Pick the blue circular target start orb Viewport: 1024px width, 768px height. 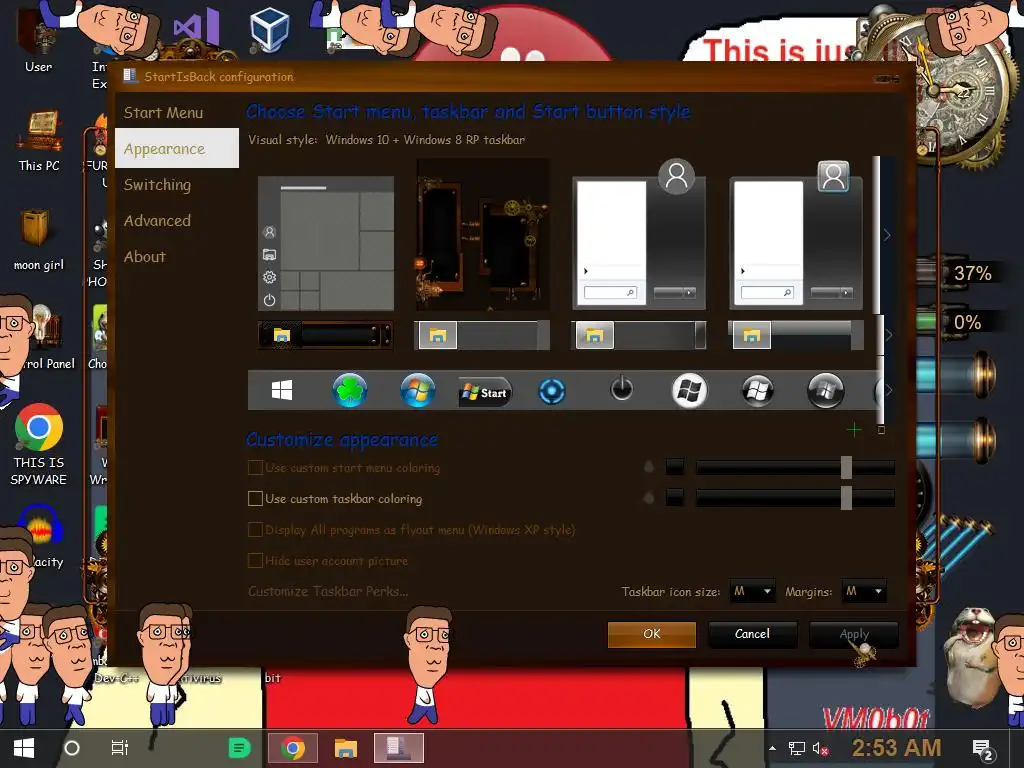pos(552,392)
